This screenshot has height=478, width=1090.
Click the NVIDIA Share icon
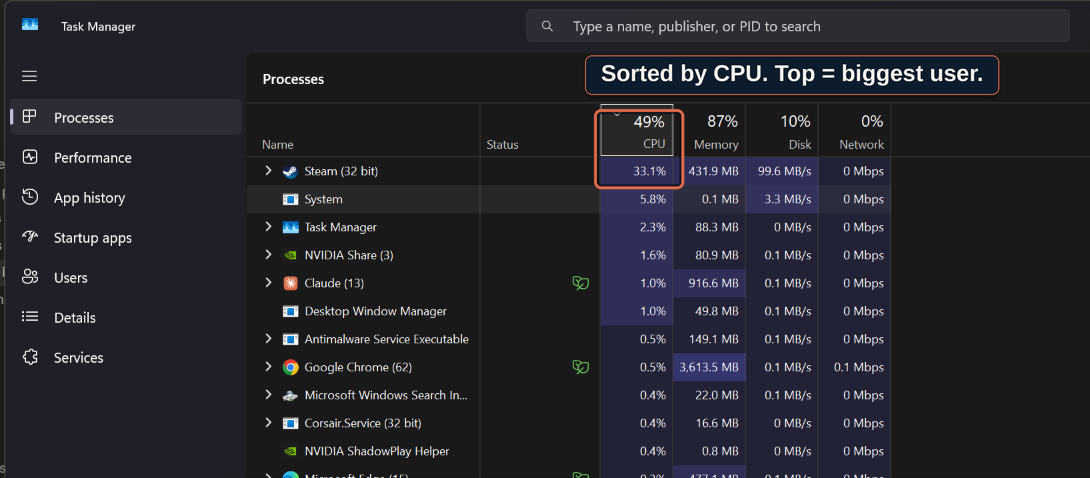291,255
